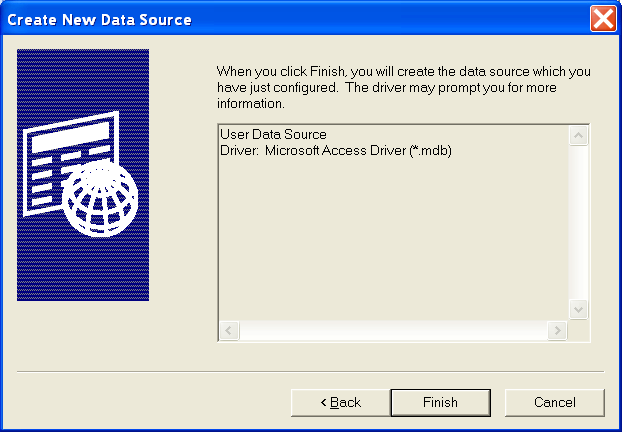Select the "User Data Source" line

coord(273,134)
